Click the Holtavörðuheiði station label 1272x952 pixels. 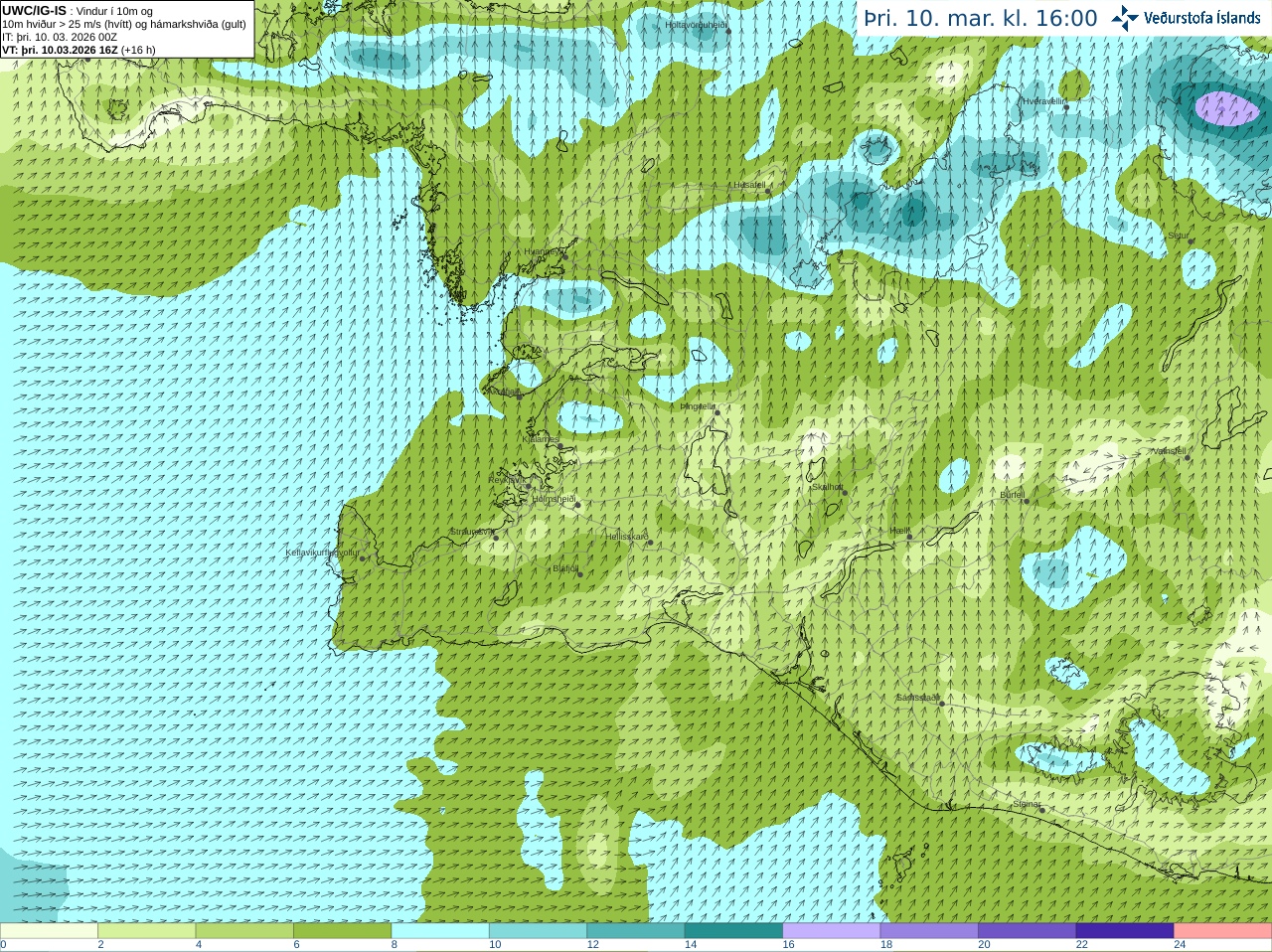[x=697, y=24]
